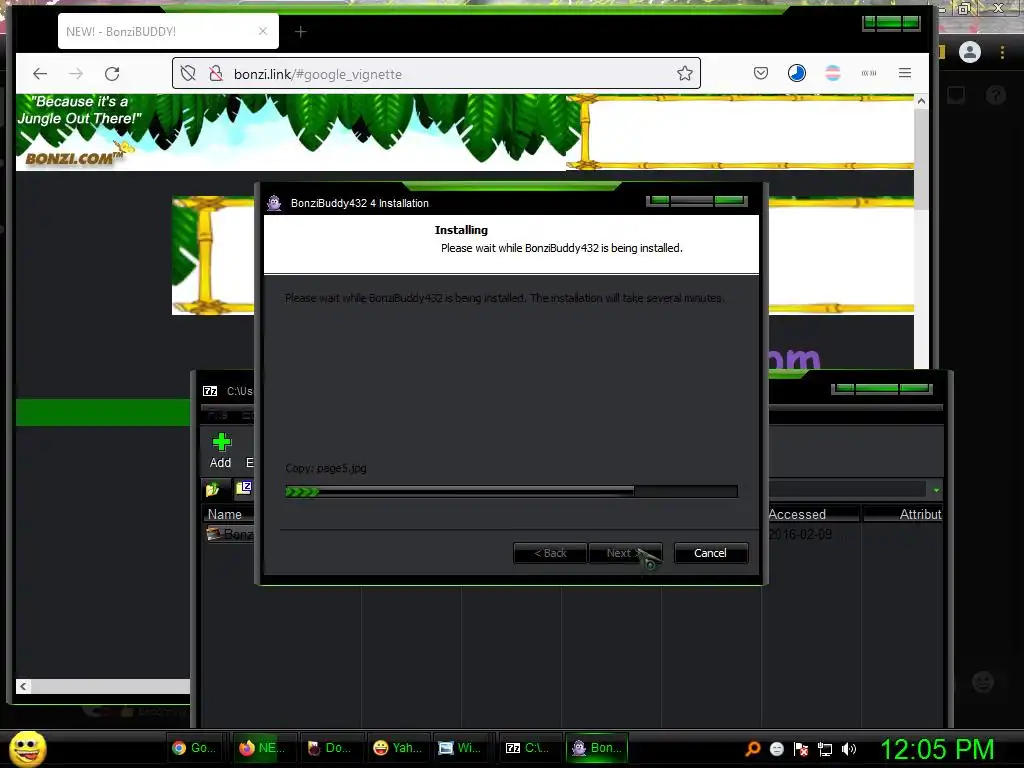Screen dimensions: 1024x768
Task: Close the NEW! - BonziBUDDY! tab
Action: click(263, 31)
